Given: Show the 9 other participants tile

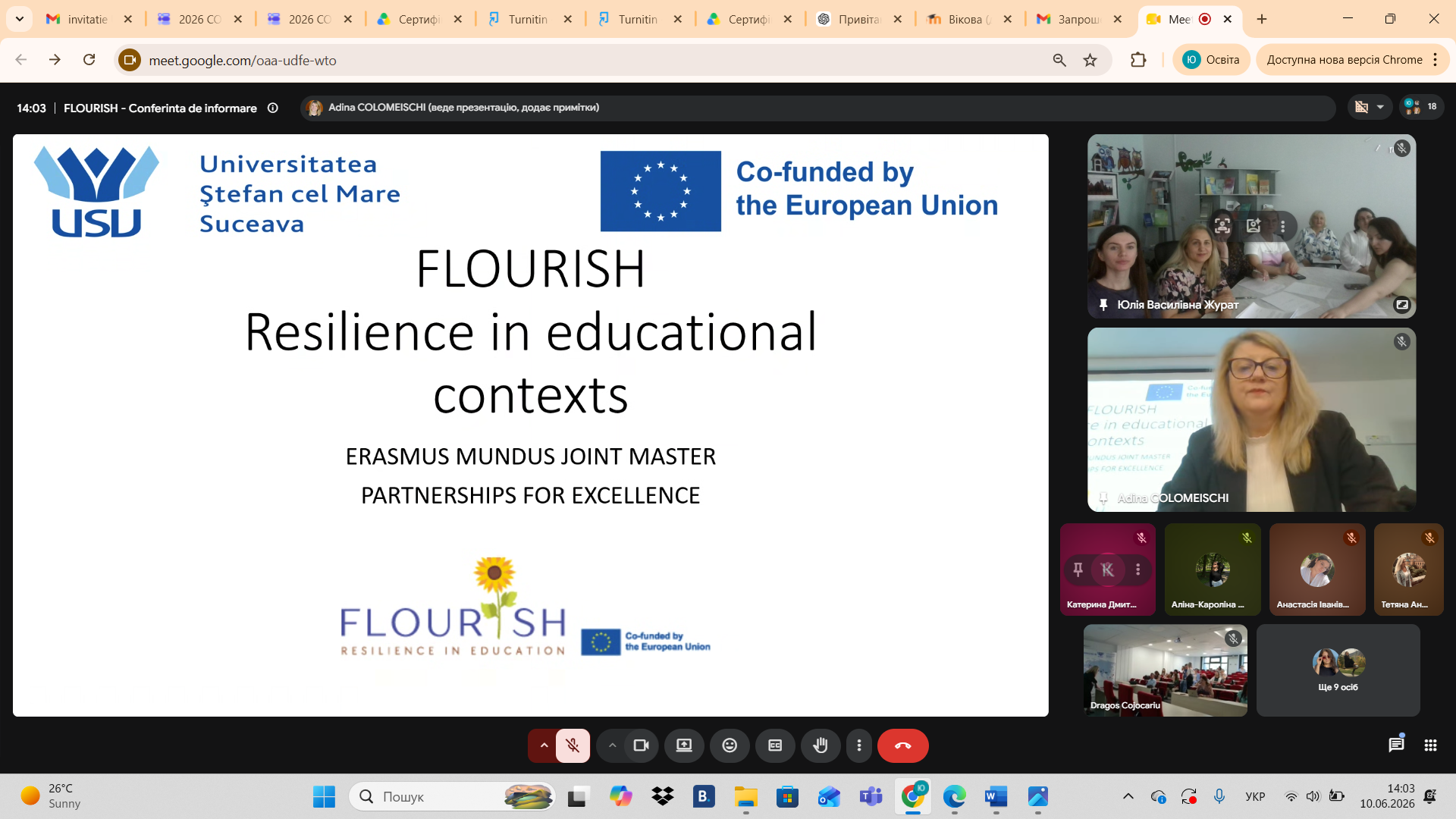Looking at the screenshot, I should (x=1338, y=670).
